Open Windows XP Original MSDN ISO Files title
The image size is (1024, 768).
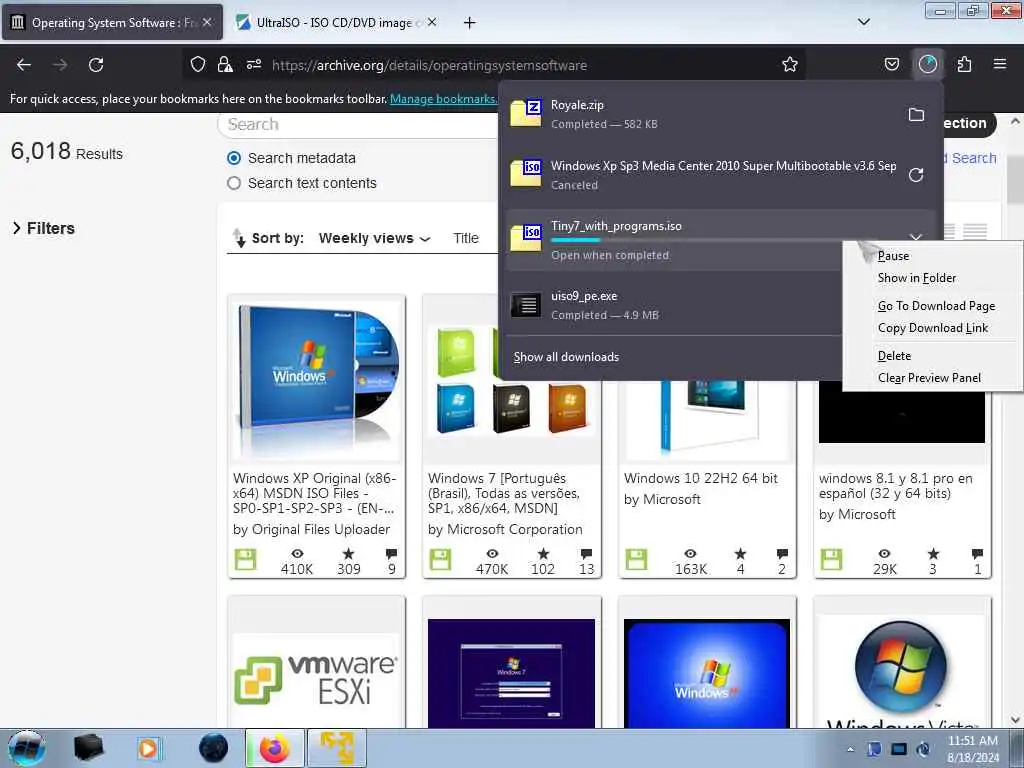315,493
